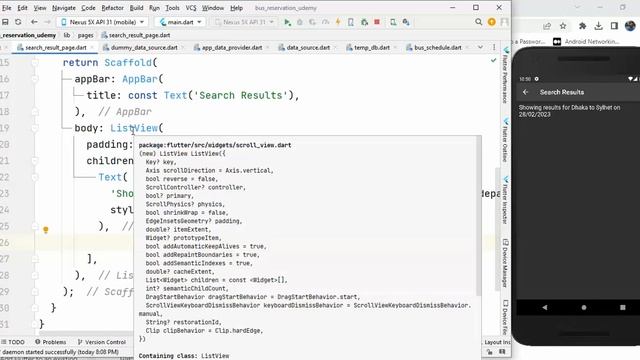Open the Flutter Performance side panel
This screenshot has width=640, height=360.
pos(506,76)
